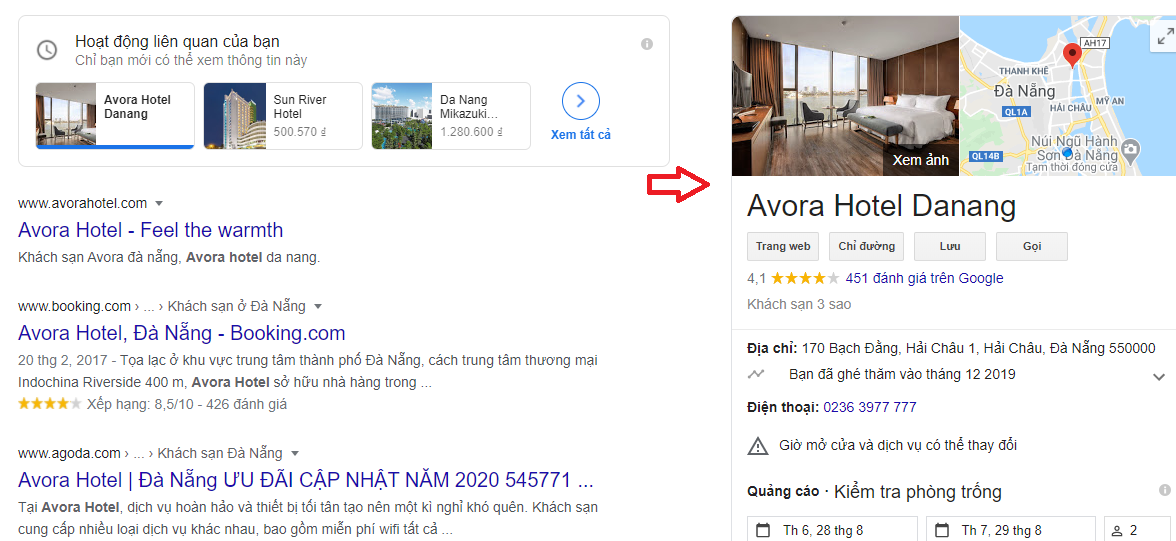1176x541 pixels.
Task: Click the calendar icon for Th 7, 29 thg 8
Action: tap(941, 530)
